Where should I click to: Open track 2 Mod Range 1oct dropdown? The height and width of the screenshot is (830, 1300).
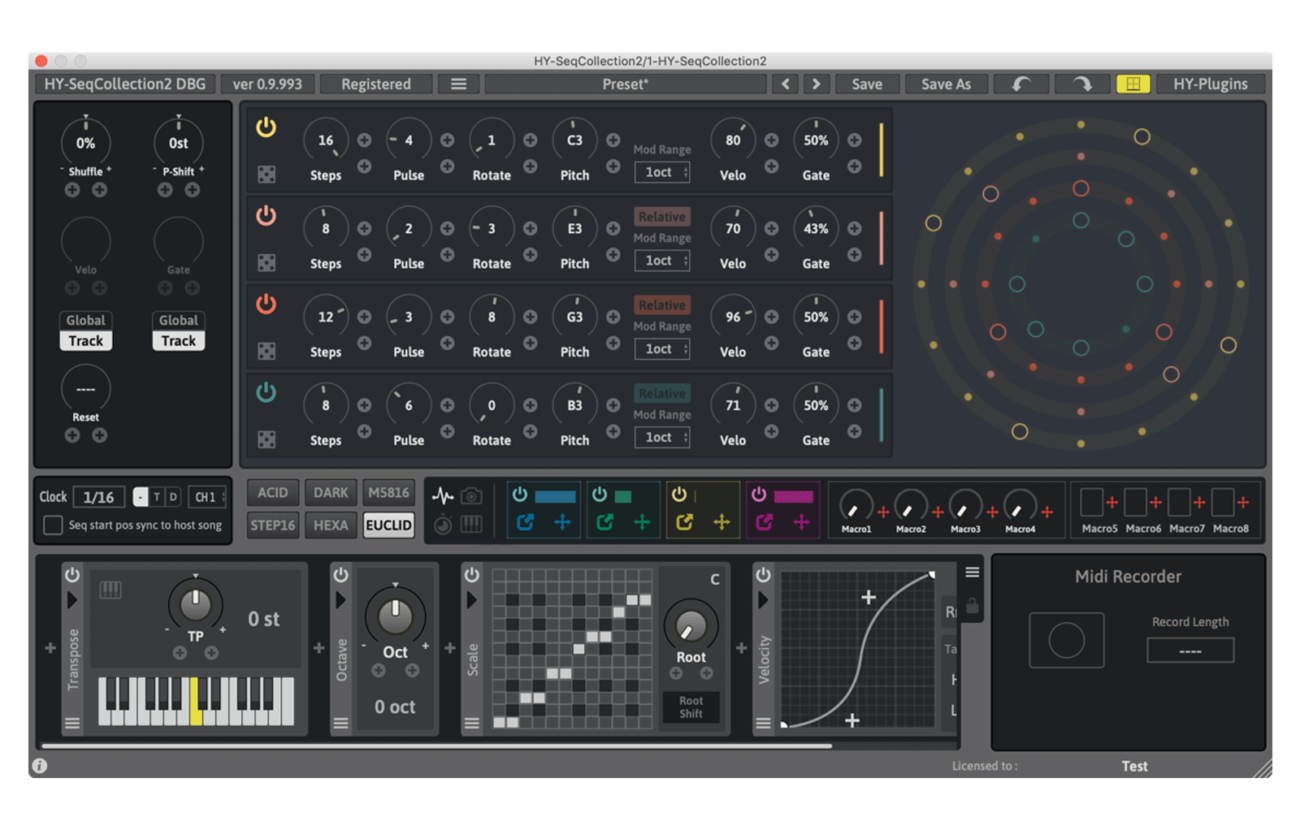[662, 260]
